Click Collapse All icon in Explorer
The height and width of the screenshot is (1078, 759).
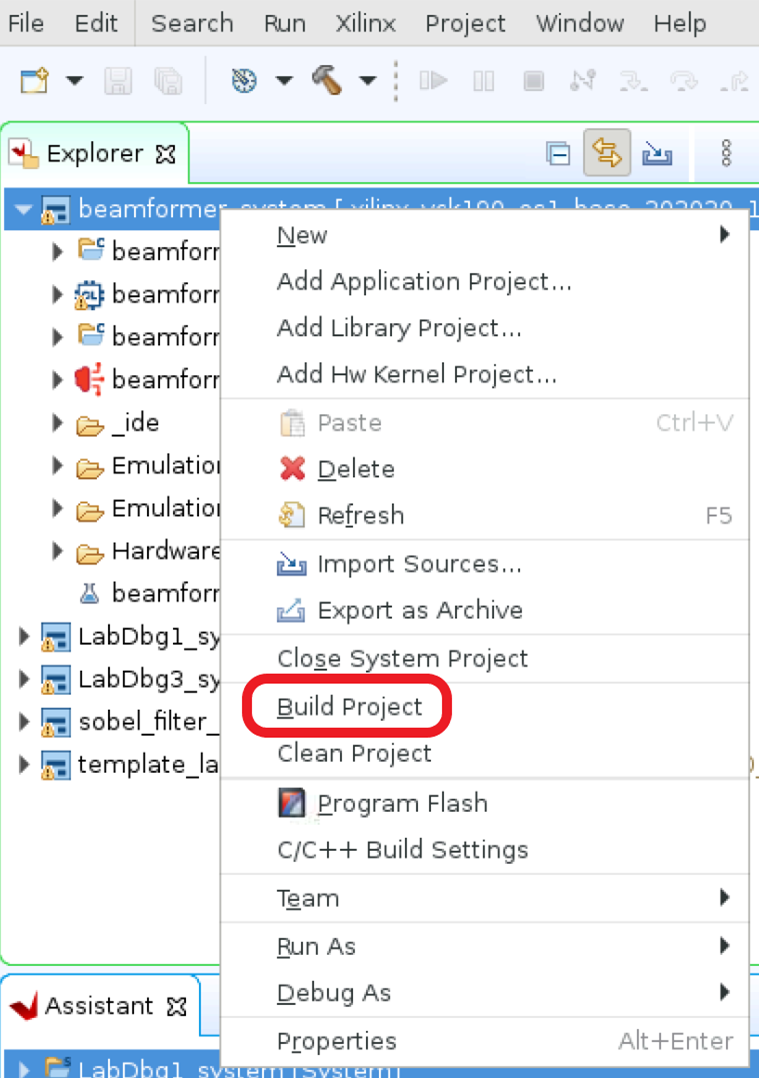click(558, 154)
